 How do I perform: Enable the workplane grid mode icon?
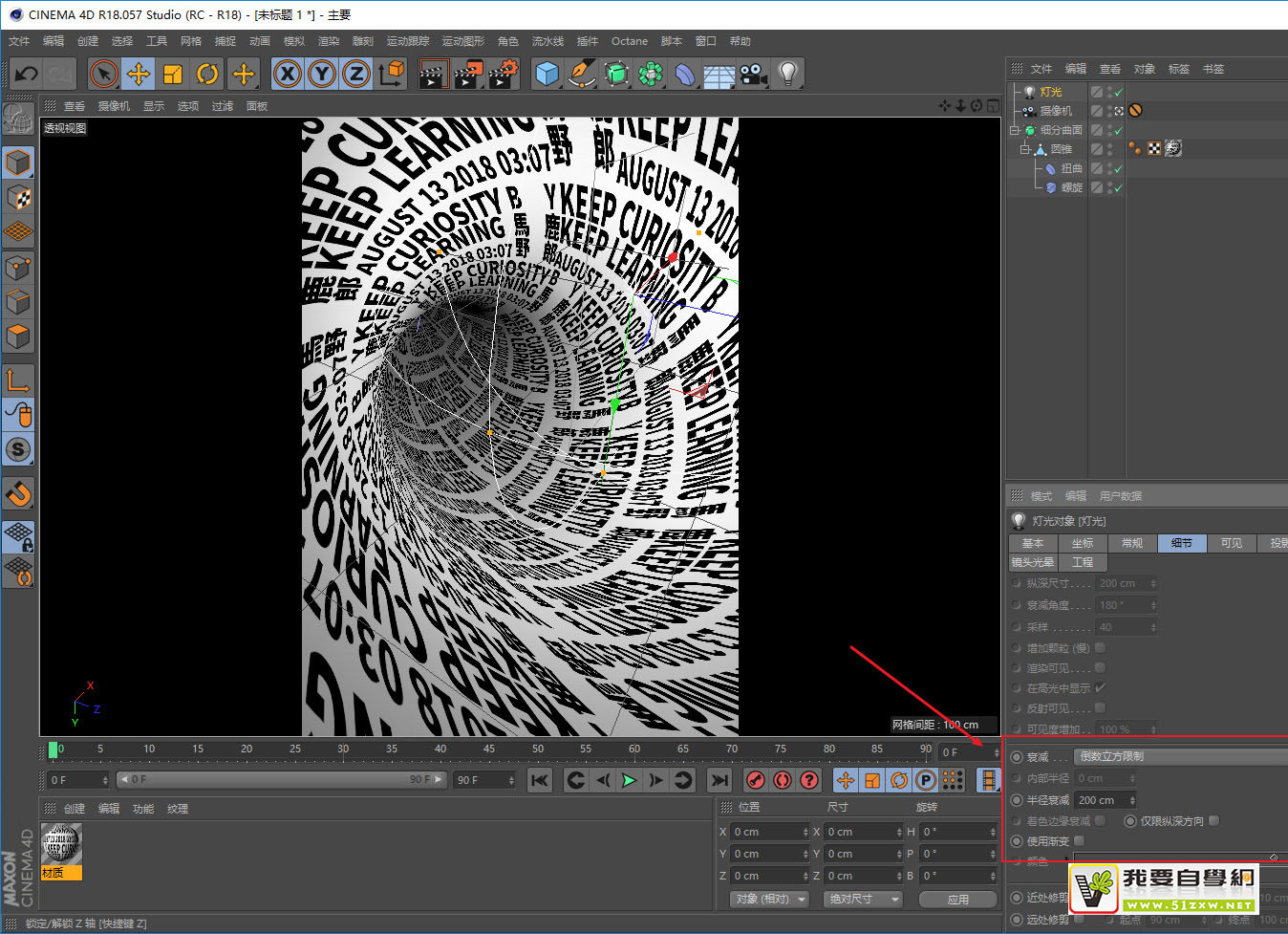click(x=18, y=232)
